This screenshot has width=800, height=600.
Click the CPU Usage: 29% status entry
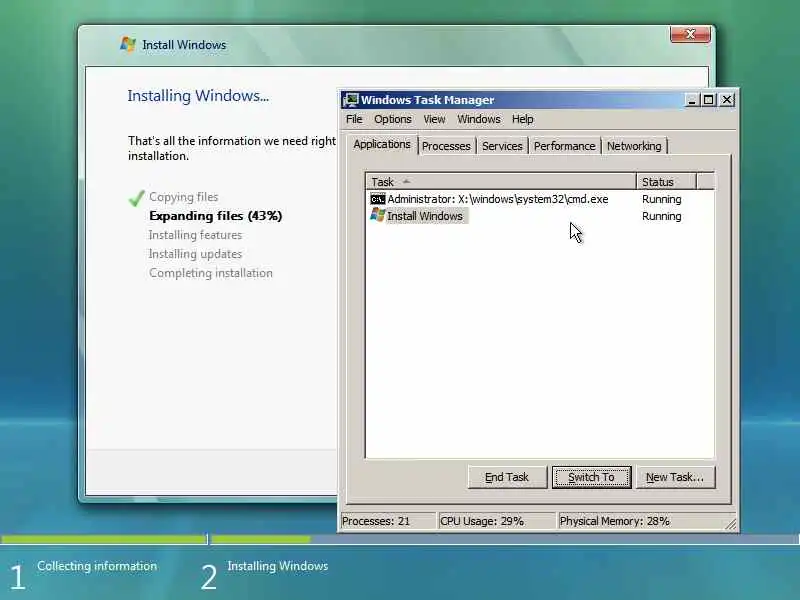tap(496, 521)
